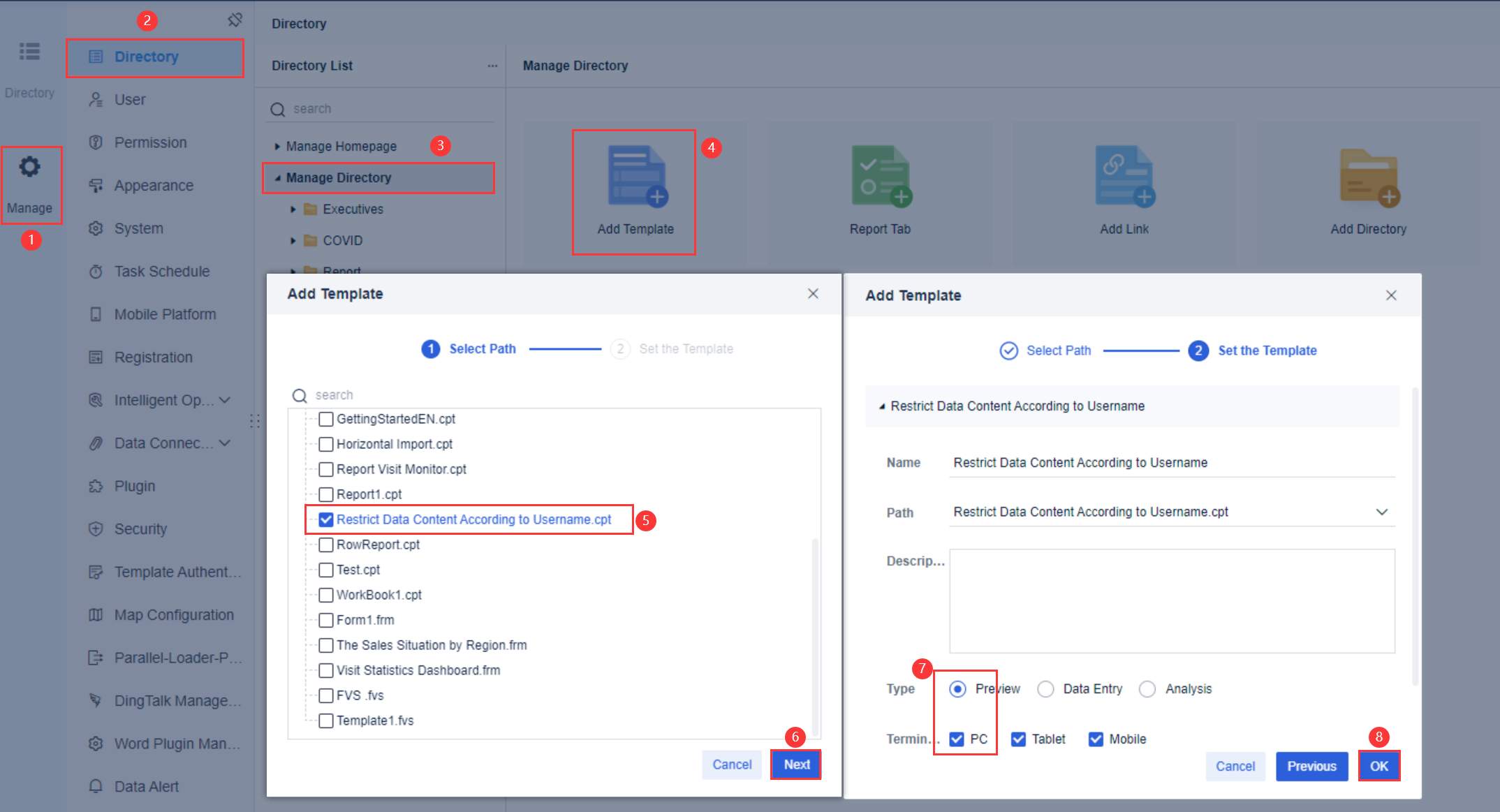Open the Manage gear icon in left rail
Image resolution: width=1500 pixels, height=812 pixels.
point(29,167)
